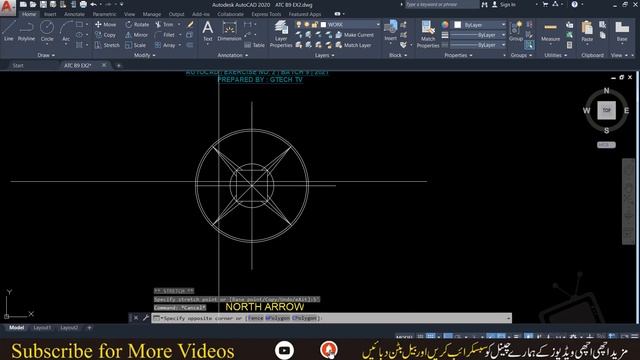This screenshot has width=640, height=360.
Task: Toggle the grid display in status bar
Action: click(x=420, y=336)
